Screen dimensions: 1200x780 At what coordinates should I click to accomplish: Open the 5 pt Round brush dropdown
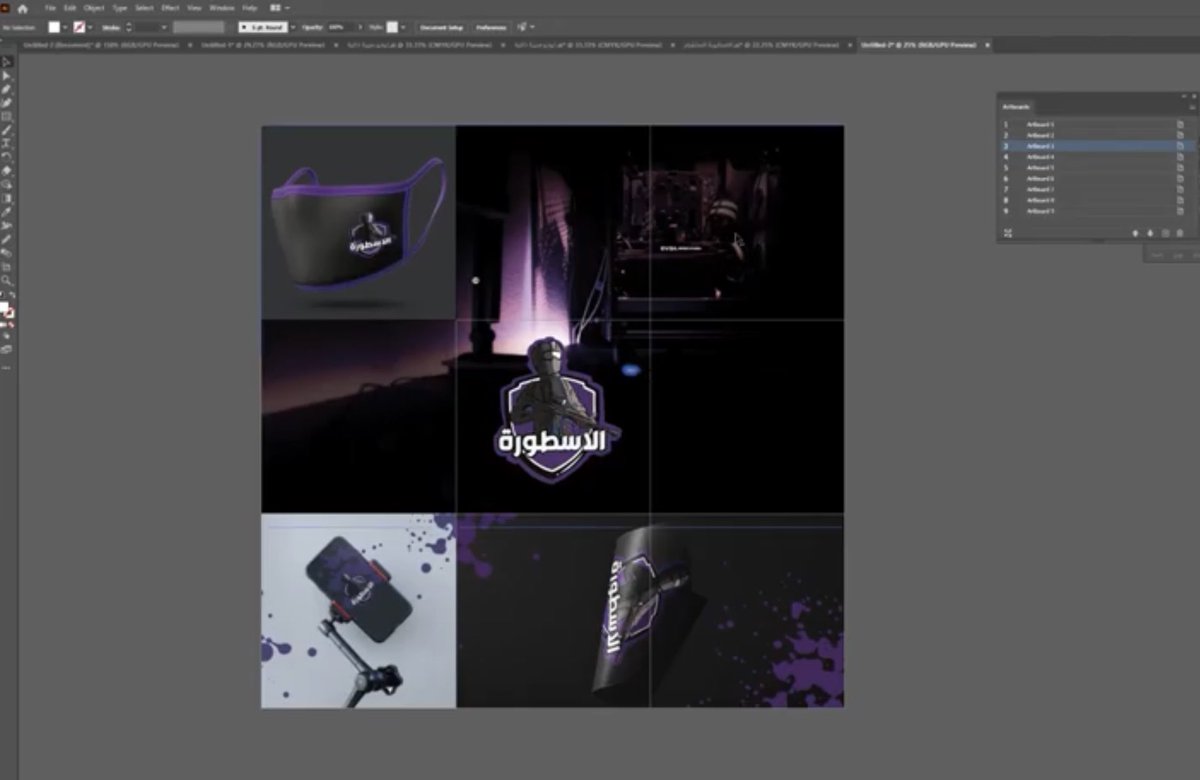pyautogui.click(x=293, y=27)
